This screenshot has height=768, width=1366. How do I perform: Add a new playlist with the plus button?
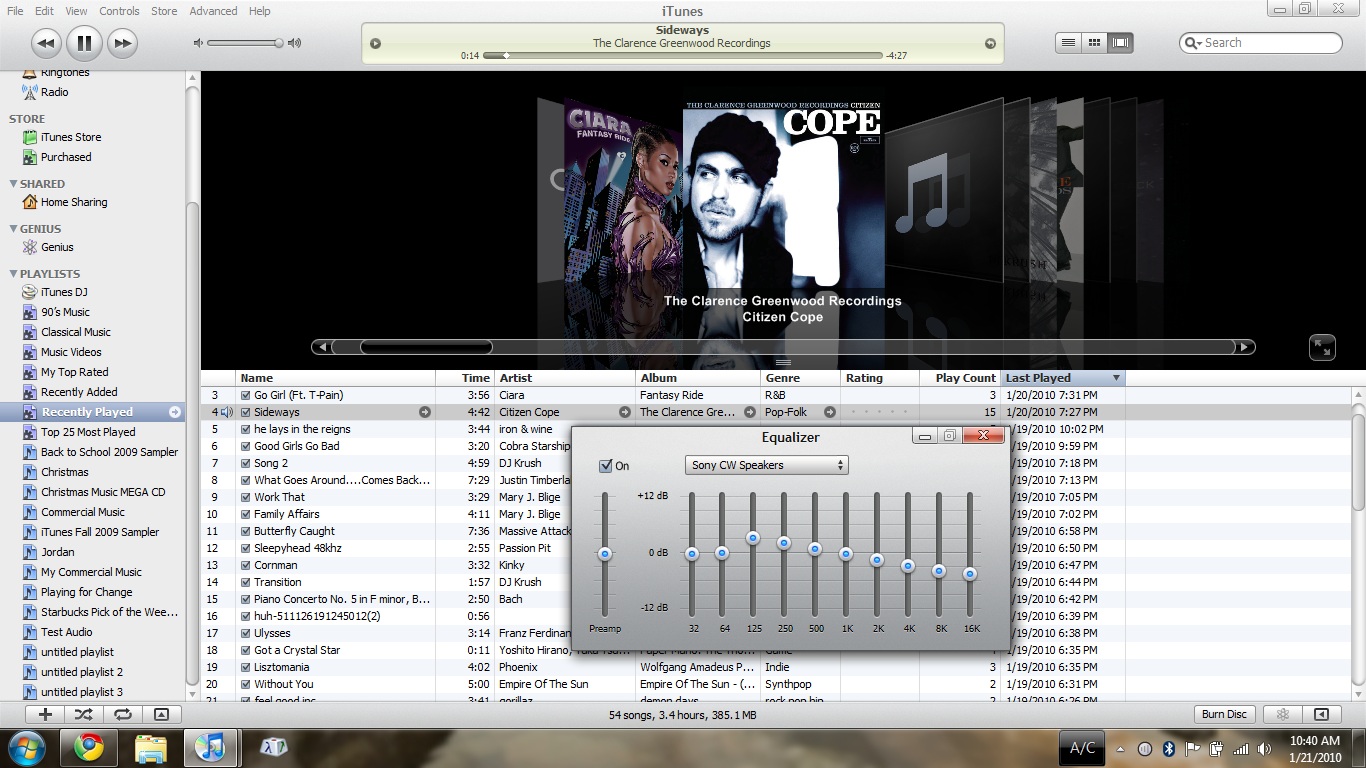pos(45,714)
